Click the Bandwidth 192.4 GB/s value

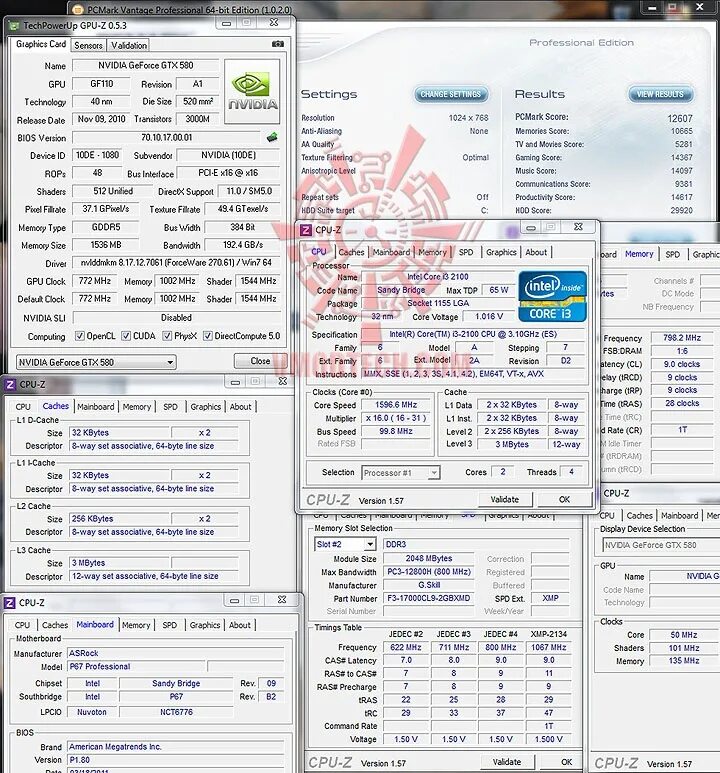[243, 245]
